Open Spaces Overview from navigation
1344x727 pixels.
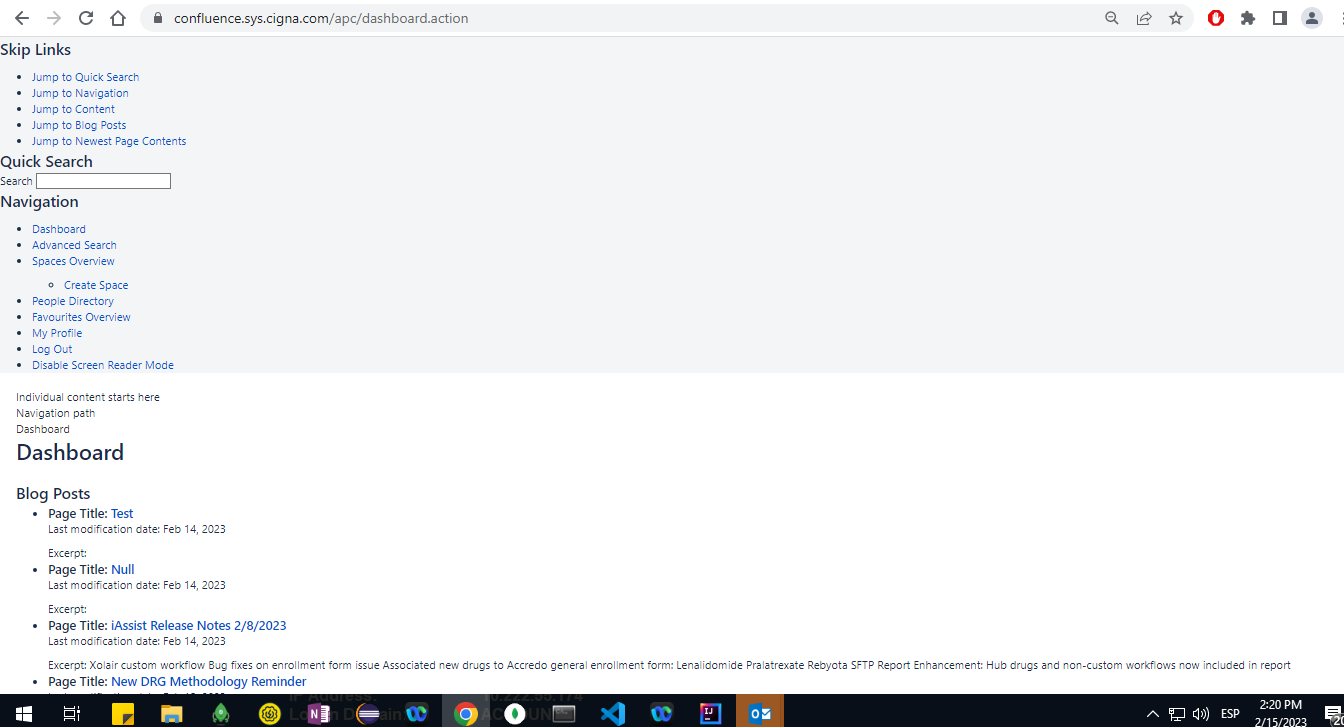(73, 261)
